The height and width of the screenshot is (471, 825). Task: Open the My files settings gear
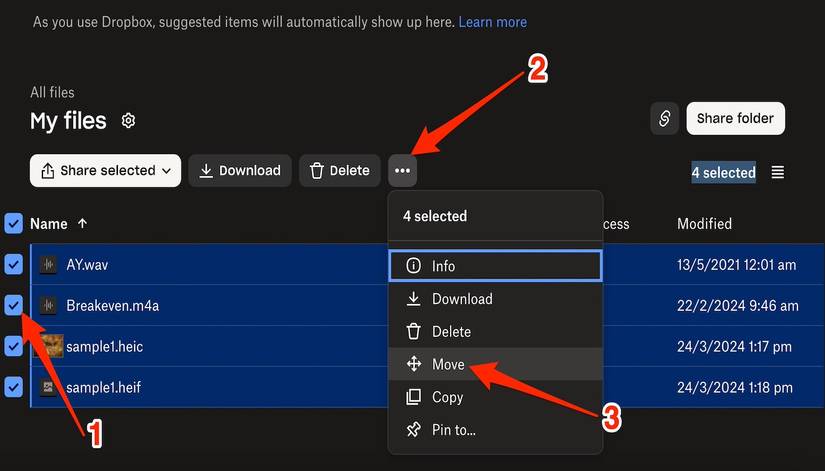[x=128, y=121]
